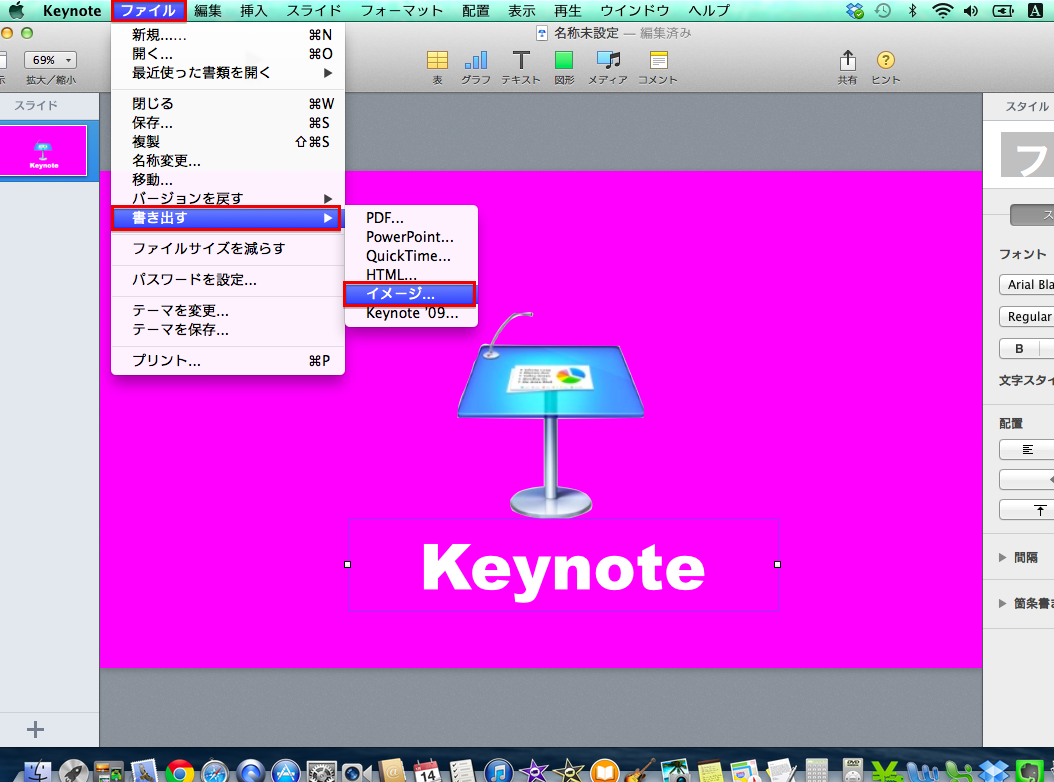Click the Comment toolbar icon
Viewport: 1054px width, 782px height.
[x=658, y=61]
